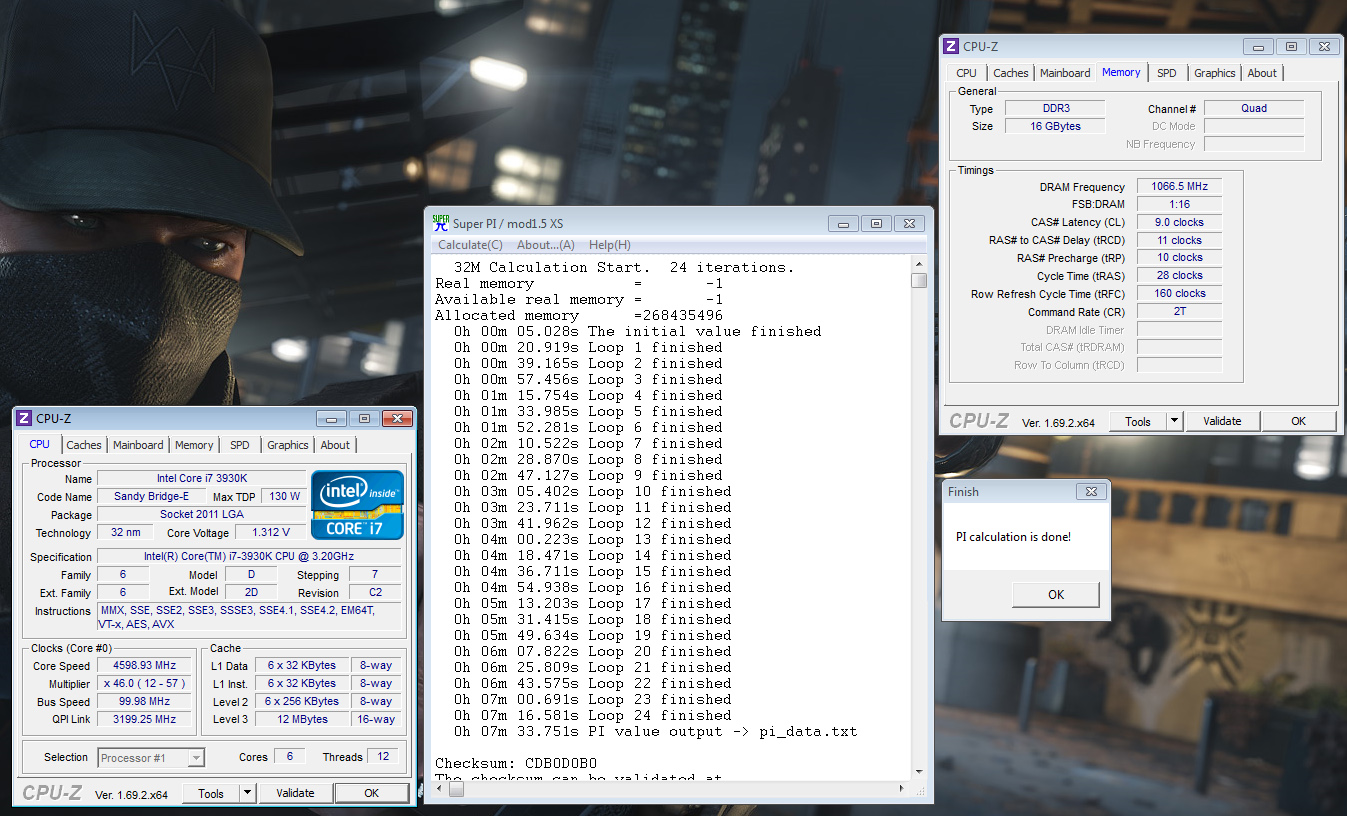Switch to Graphics tab in CPU-Z Memory window
The width and height of the screenshot is (1347, 816).
(1215, 73)
